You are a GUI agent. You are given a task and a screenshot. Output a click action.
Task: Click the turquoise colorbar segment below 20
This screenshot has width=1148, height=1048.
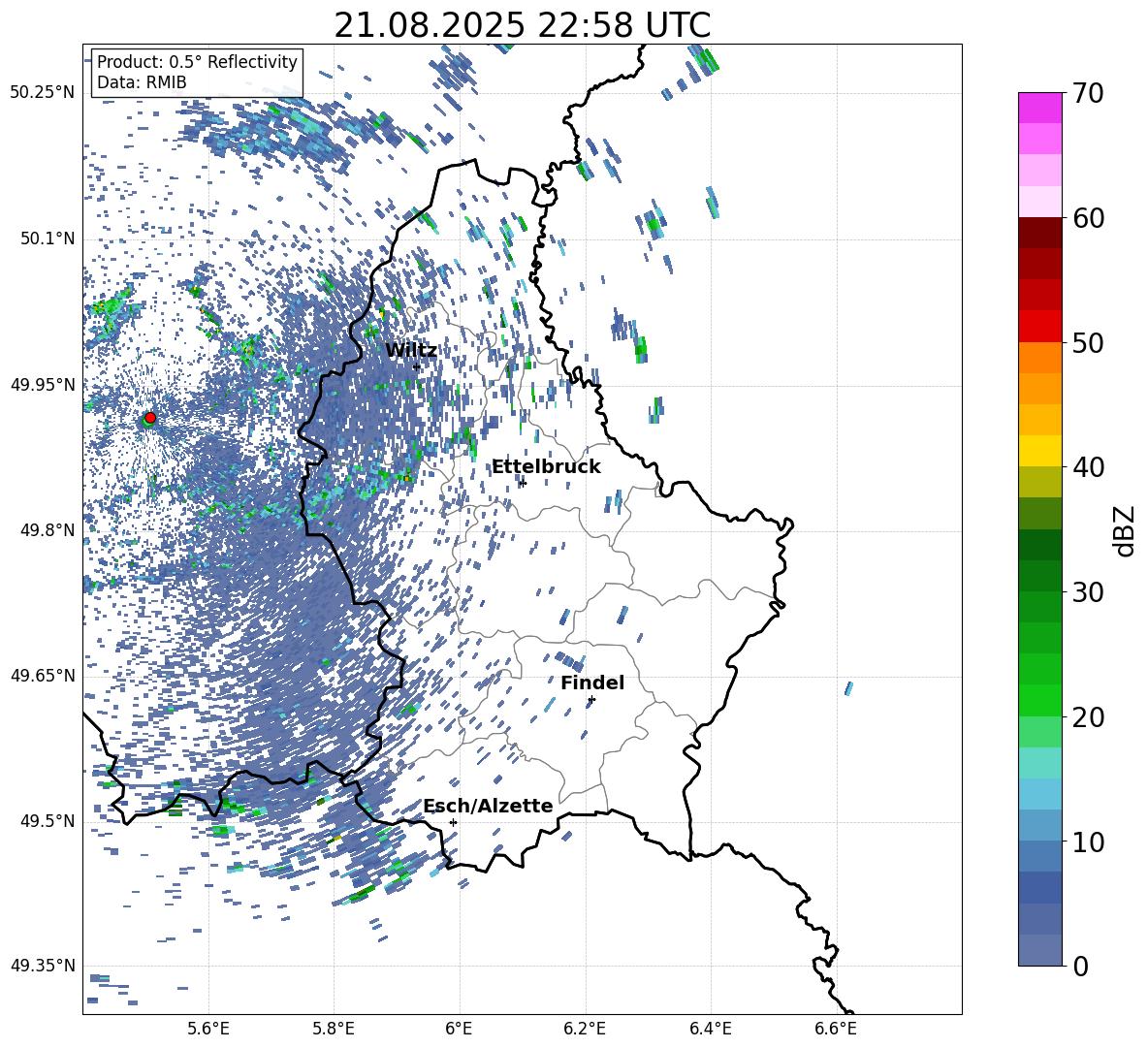1039,763
